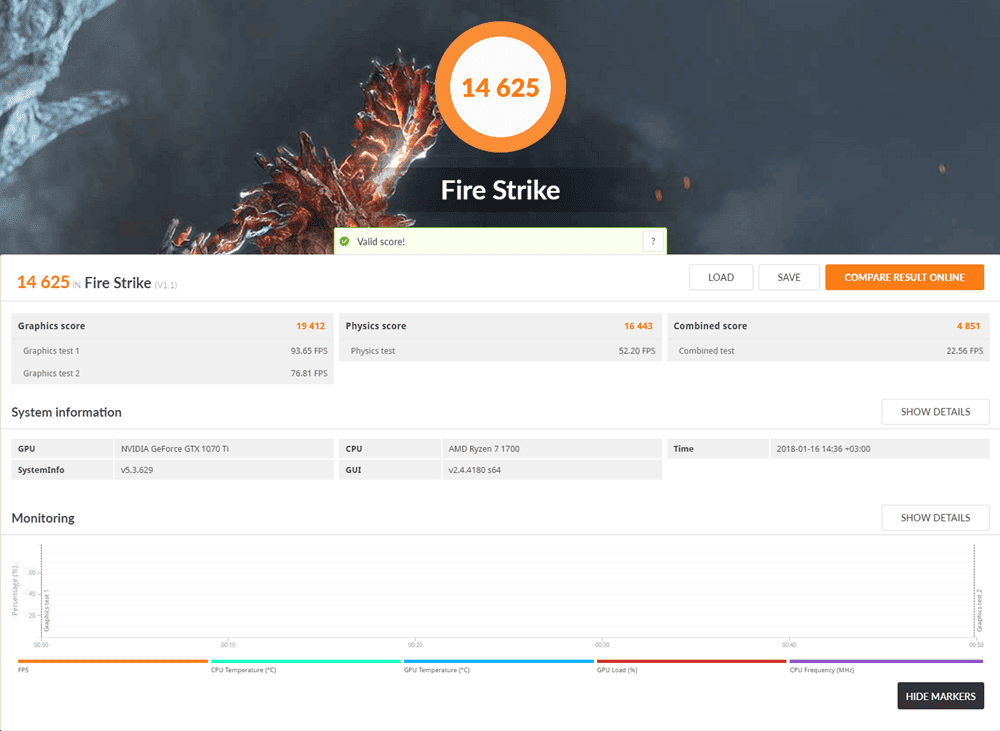This screenshot has width=1000, height=731.
Task: Toggle the red GPU Load legend bar
Action: point(691,661)
